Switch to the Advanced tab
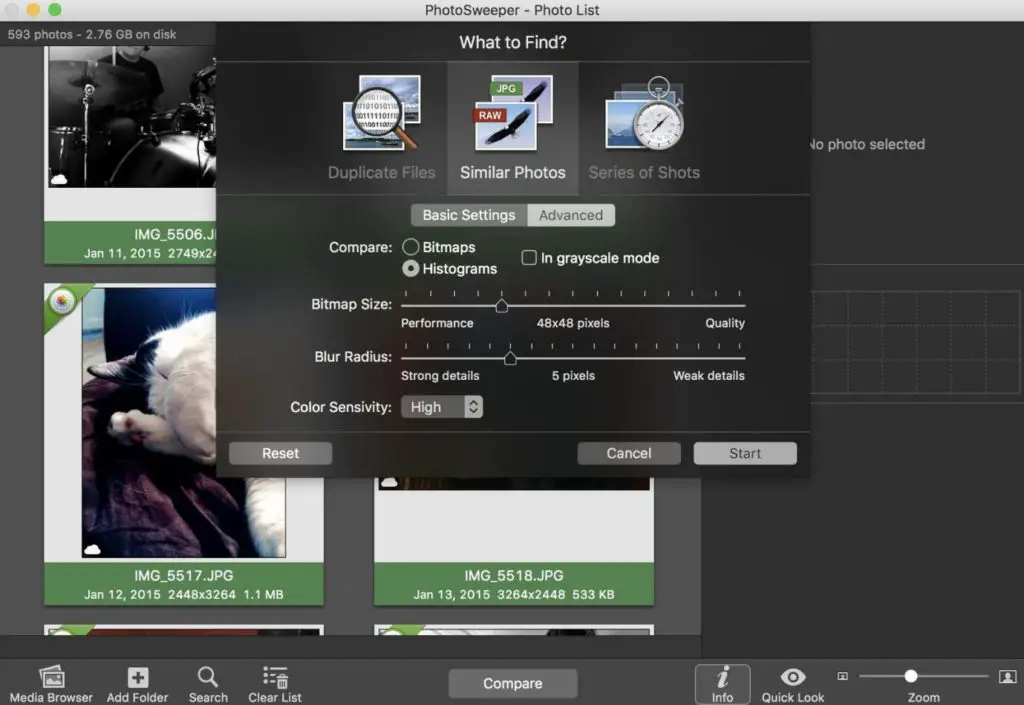The image size is (1024, 705). tap(570, 215)
